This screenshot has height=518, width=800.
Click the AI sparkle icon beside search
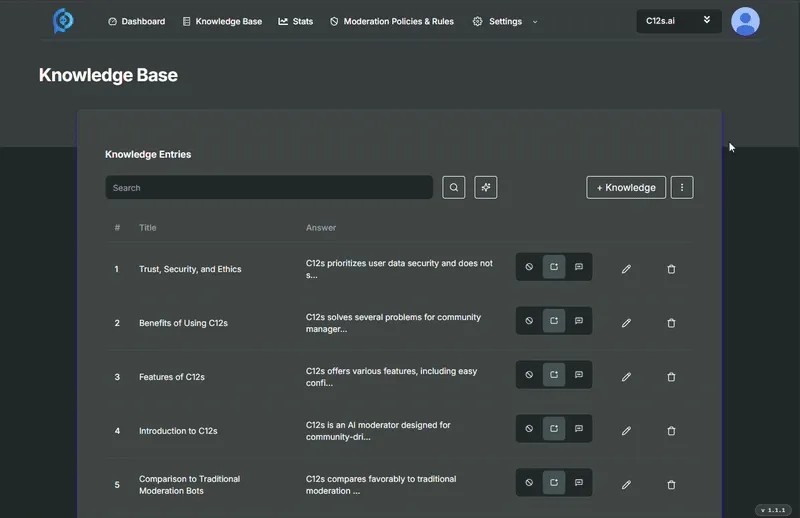(x=485, y=187)
